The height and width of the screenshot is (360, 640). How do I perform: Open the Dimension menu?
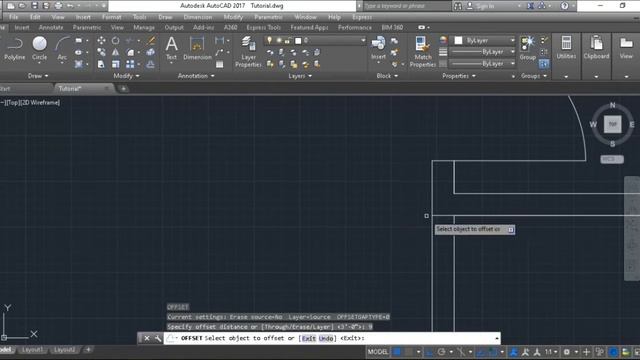pyautogui.click(x=198, y=17)
